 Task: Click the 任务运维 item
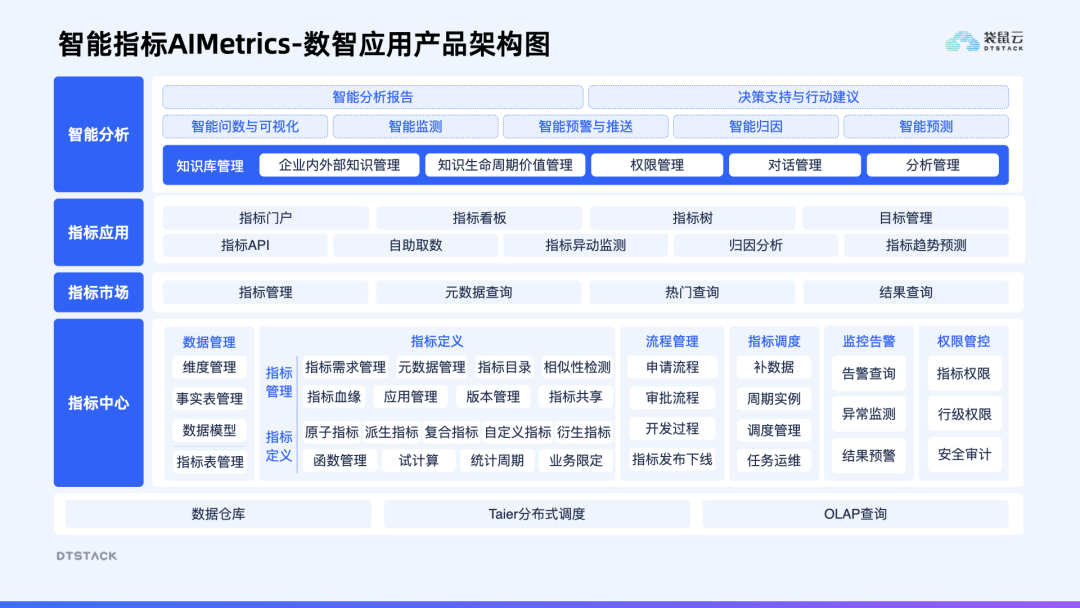point(774,461)
